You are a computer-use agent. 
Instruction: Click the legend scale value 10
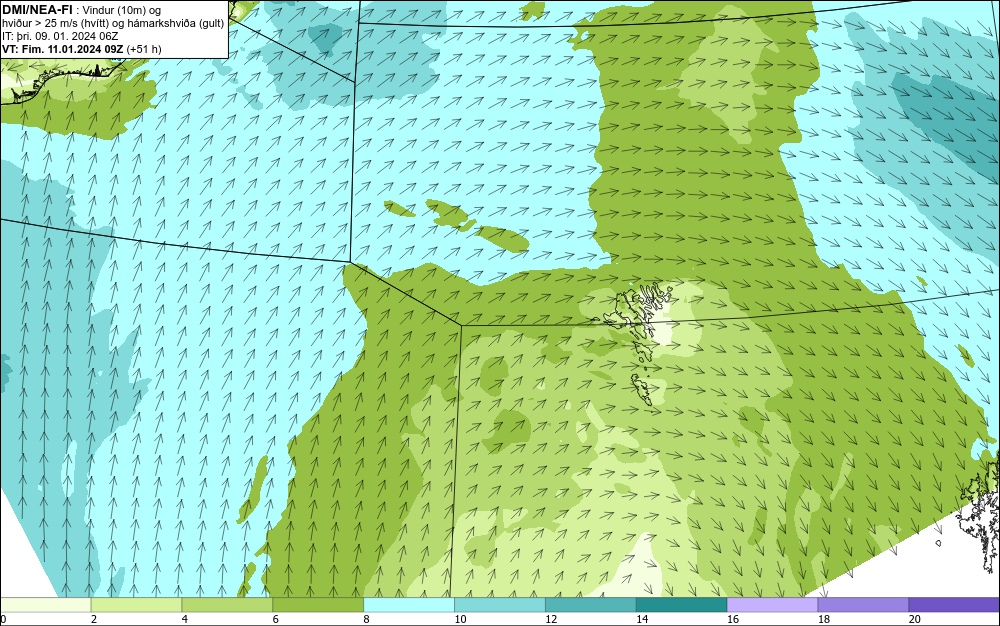pos(460,619)
